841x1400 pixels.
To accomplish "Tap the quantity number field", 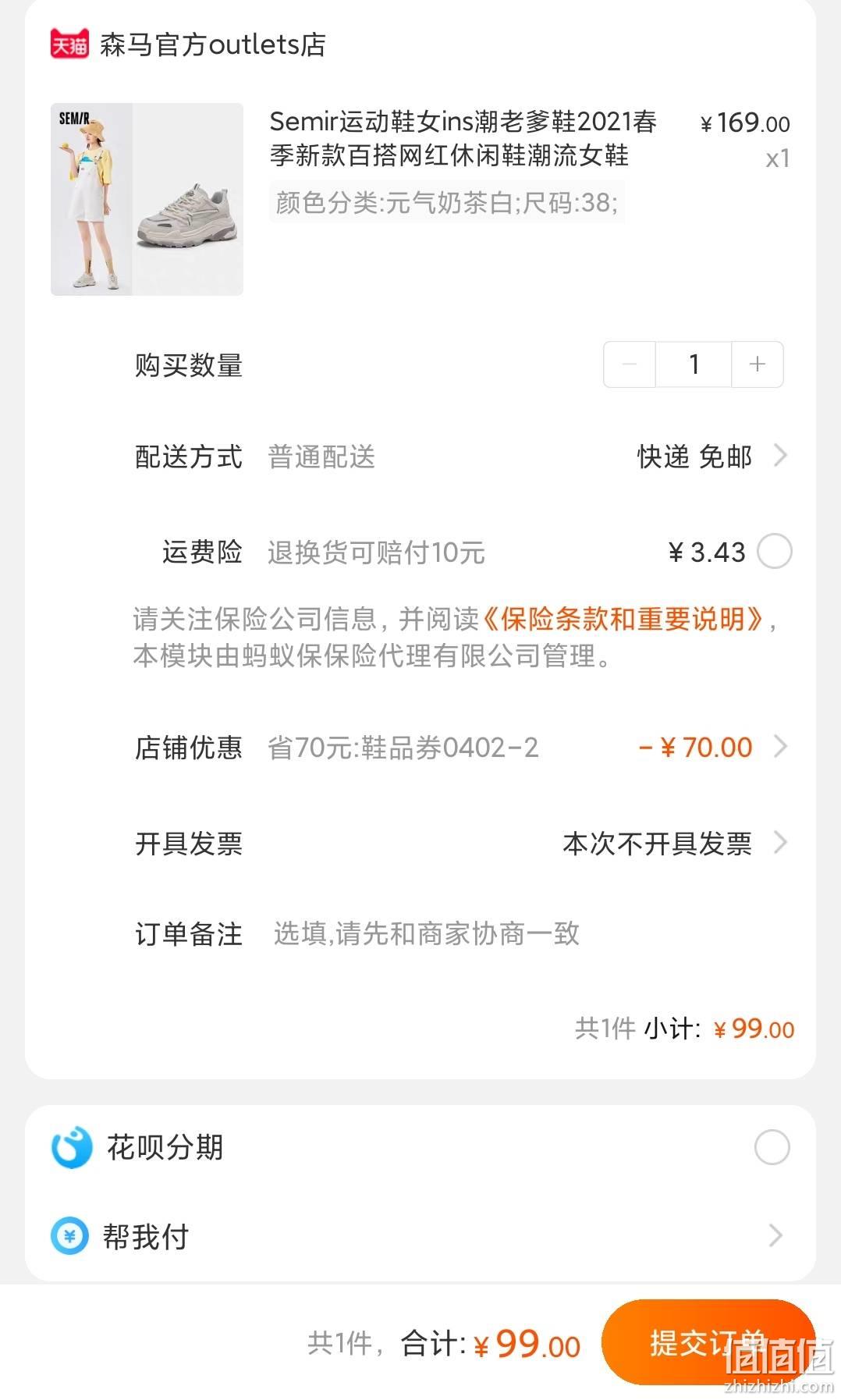I will point(694,364).
